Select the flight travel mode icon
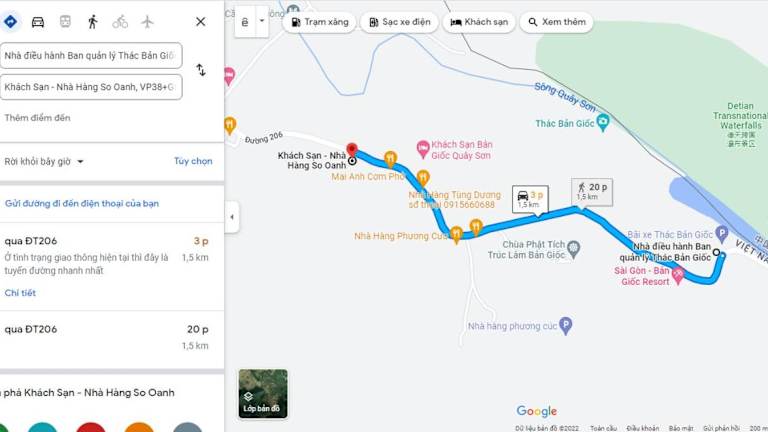This screenshot has height=432, width=768. (147, 22)
